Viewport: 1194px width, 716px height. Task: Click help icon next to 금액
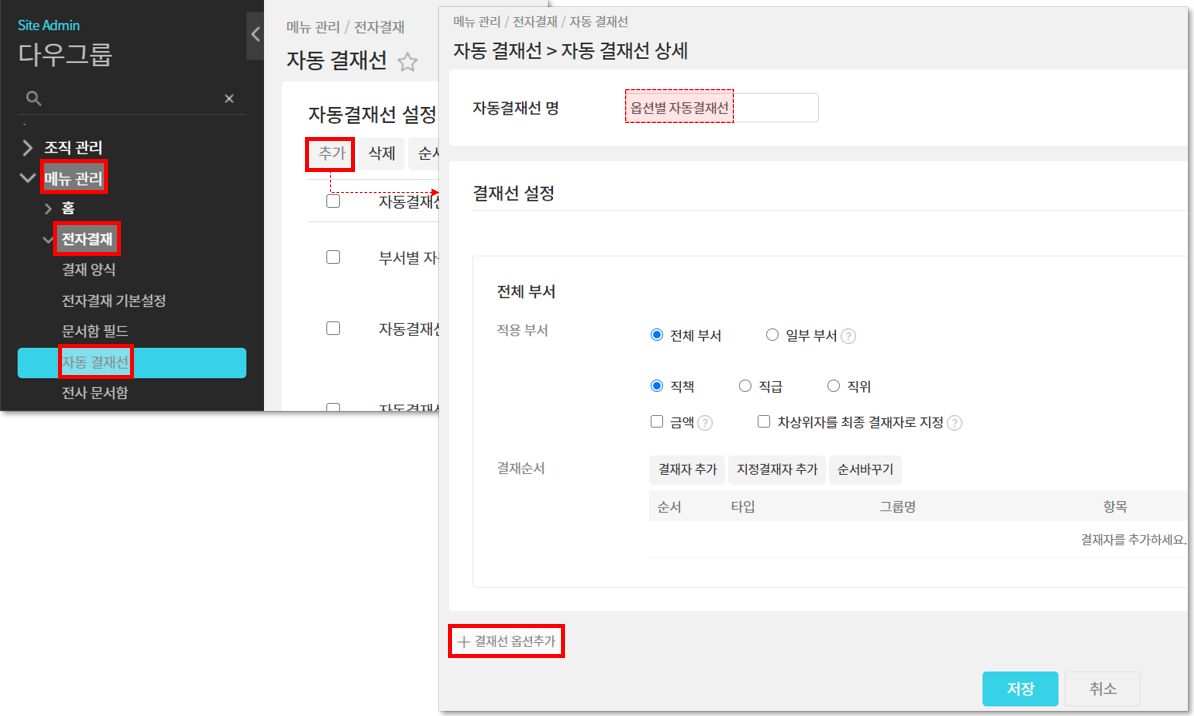point(705,423)
